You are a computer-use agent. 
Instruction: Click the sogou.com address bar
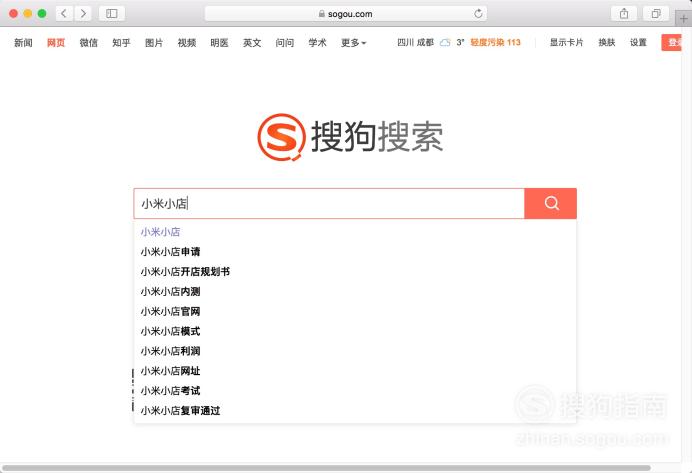[346, 14]
